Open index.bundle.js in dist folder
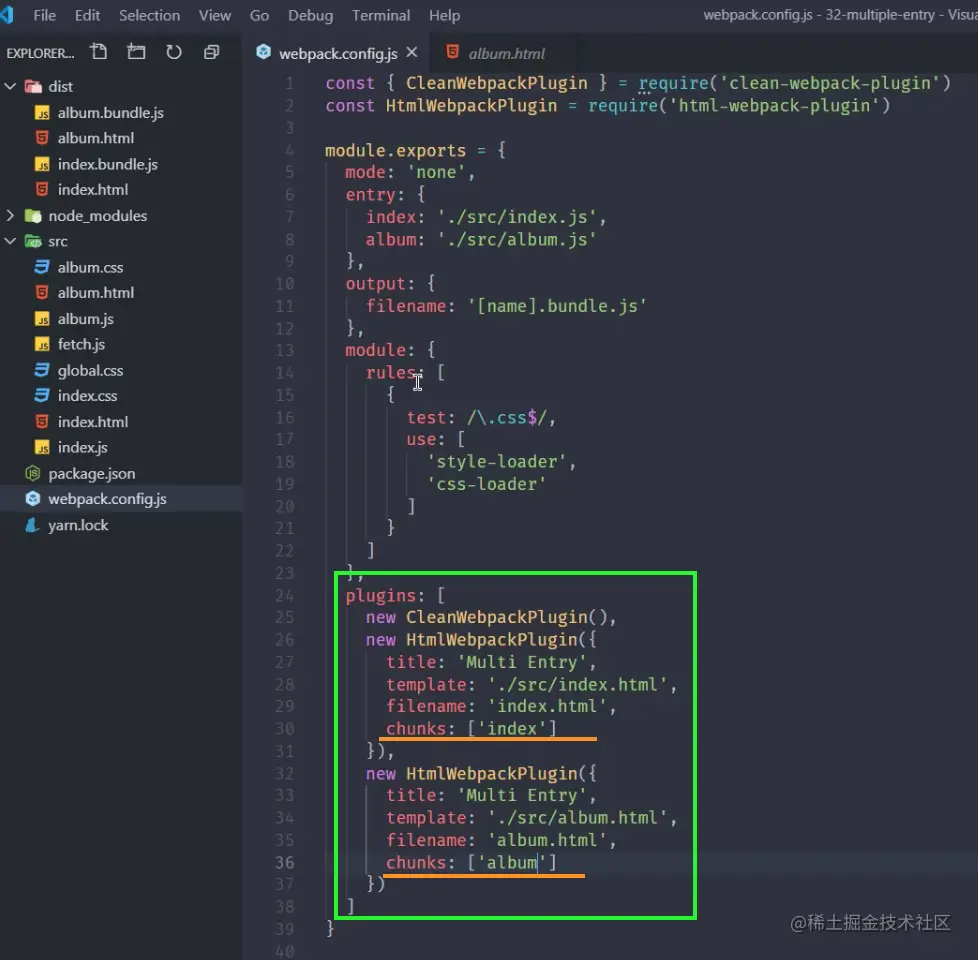The height and width of the screenshot is (960, 978). click(x=108, y=165)
